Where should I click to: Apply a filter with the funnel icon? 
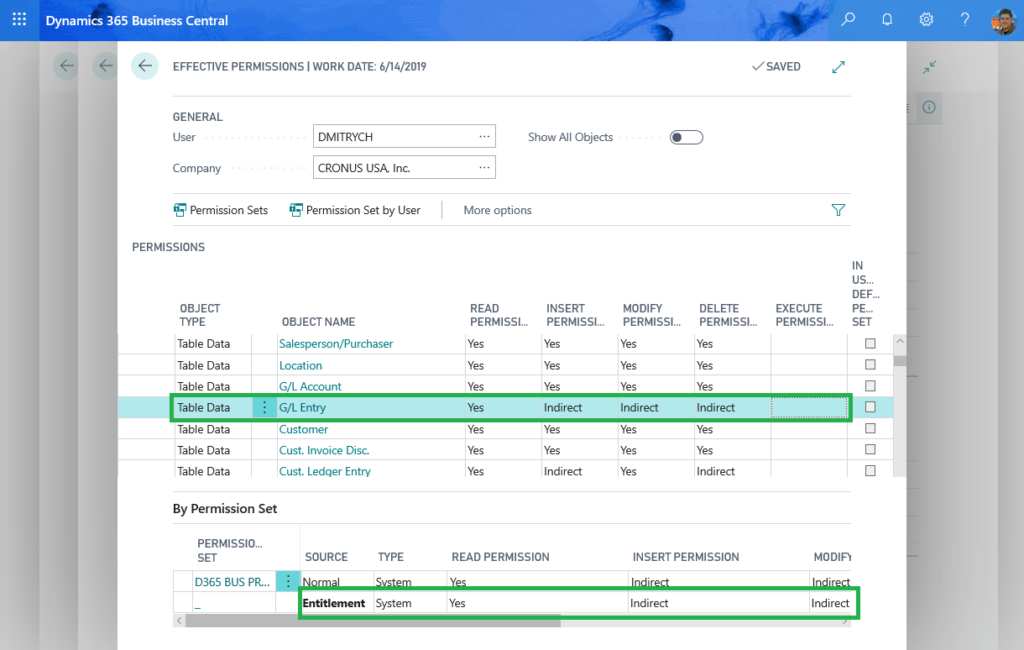coord(838,210)
